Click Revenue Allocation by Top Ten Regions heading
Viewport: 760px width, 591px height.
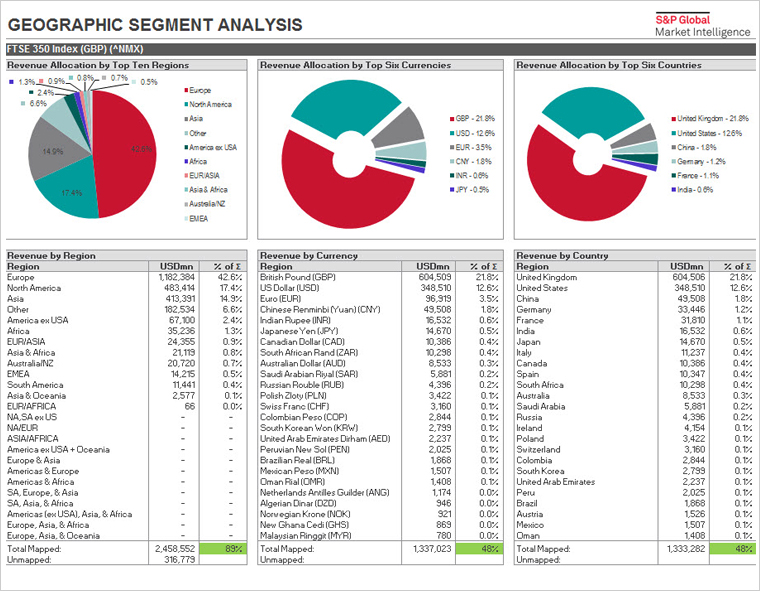[x=98, y=65]
